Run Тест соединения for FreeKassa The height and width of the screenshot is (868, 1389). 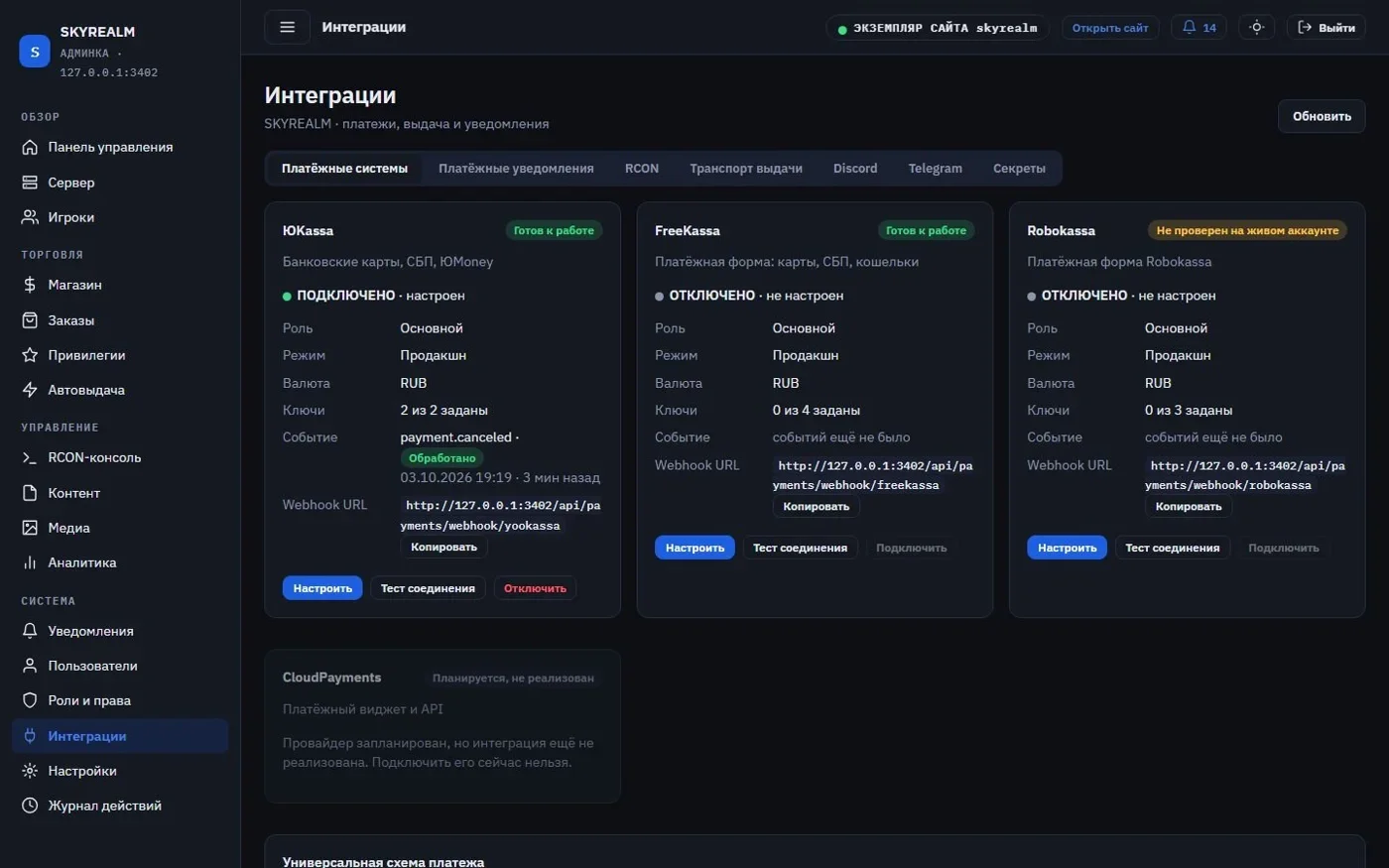(x=800, y=548)
